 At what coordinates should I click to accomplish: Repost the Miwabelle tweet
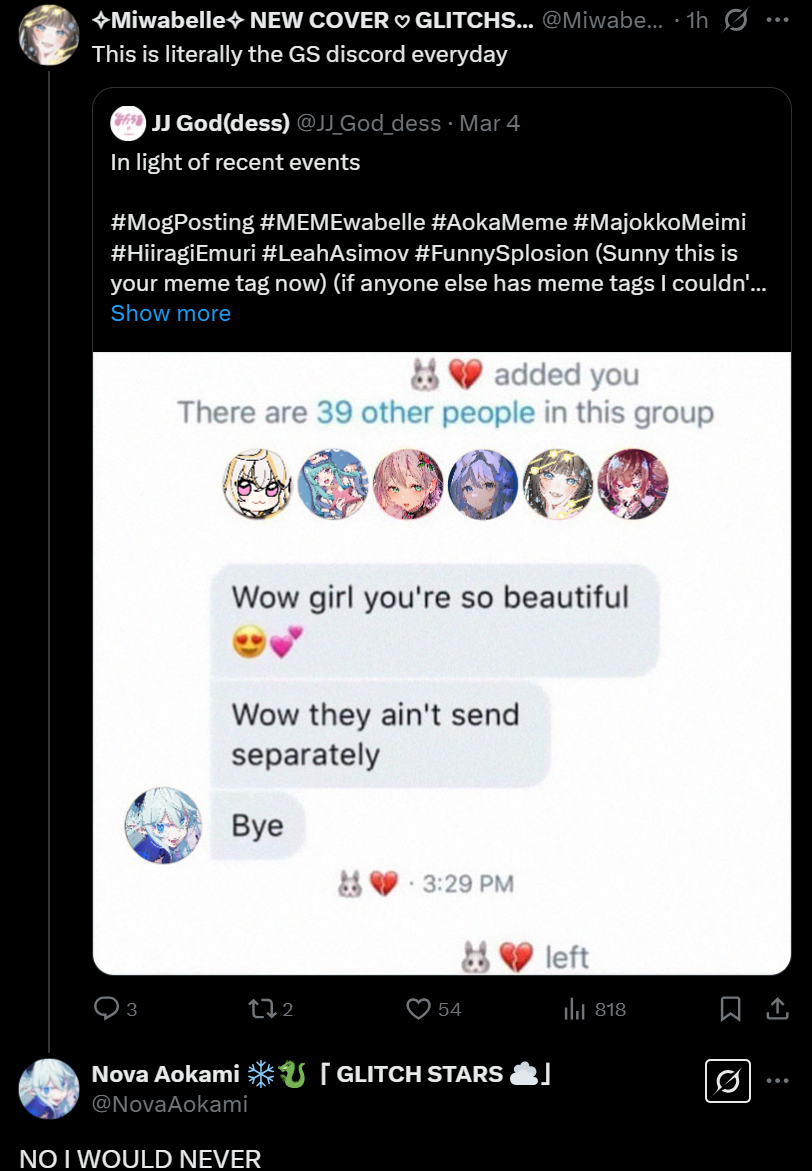point(262,1010)
